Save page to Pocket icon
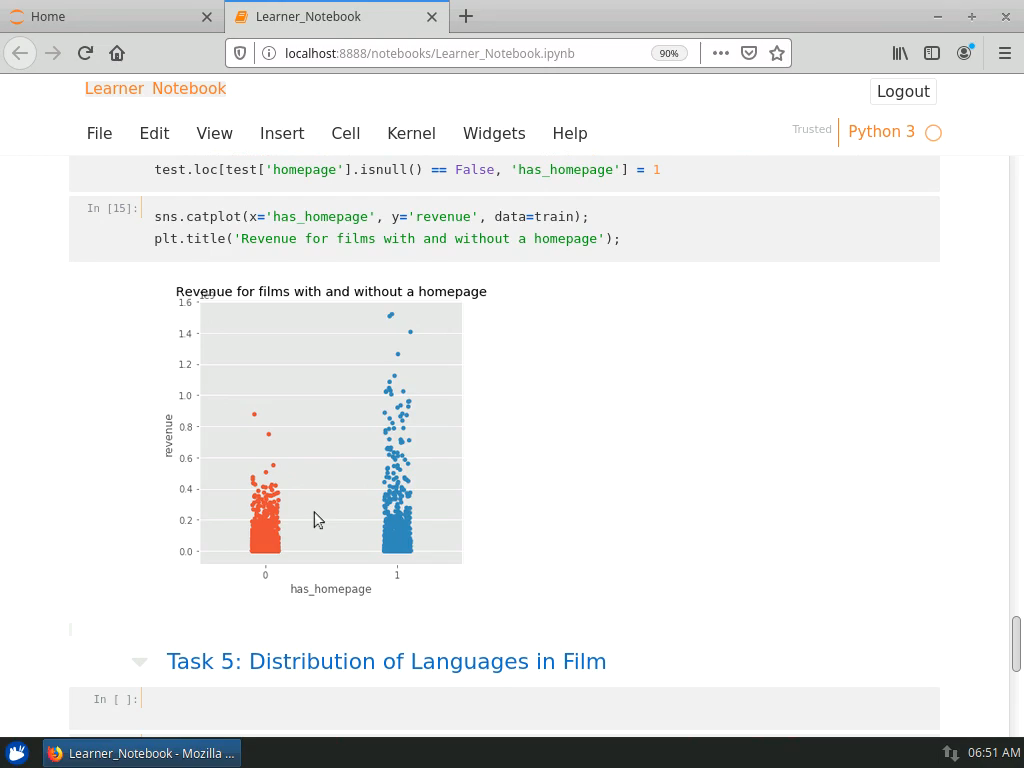1024x768 pixels. pyautogui.click(x=748, y=53)
